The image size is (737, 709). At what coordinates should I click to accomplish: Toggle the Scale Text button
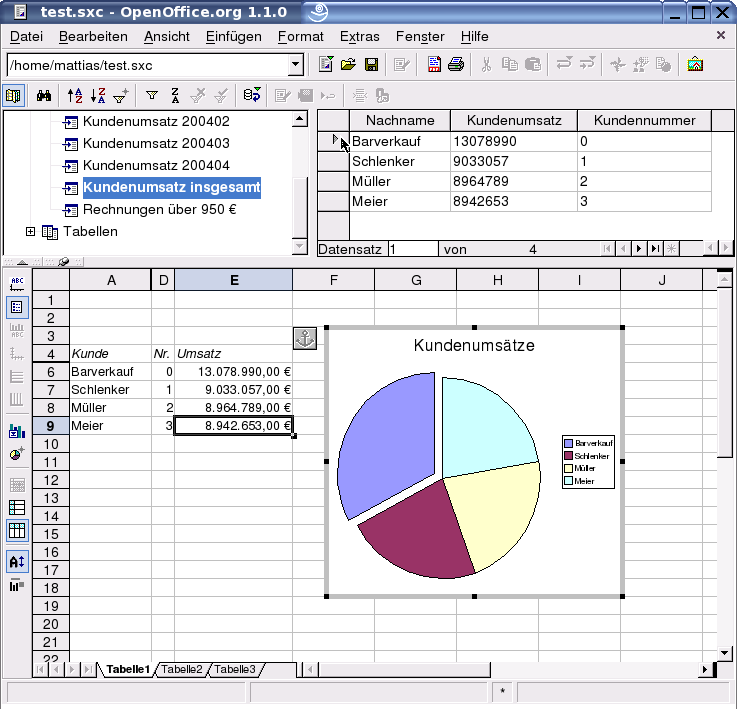pos(17,562)
